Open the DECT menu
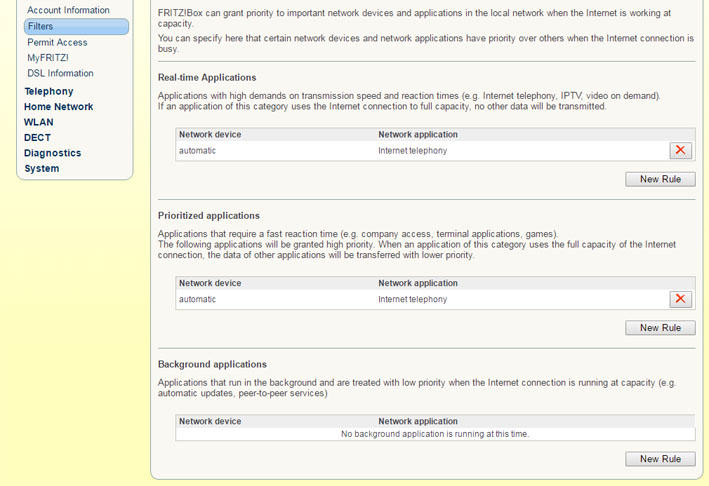 (x=38, y=137)
